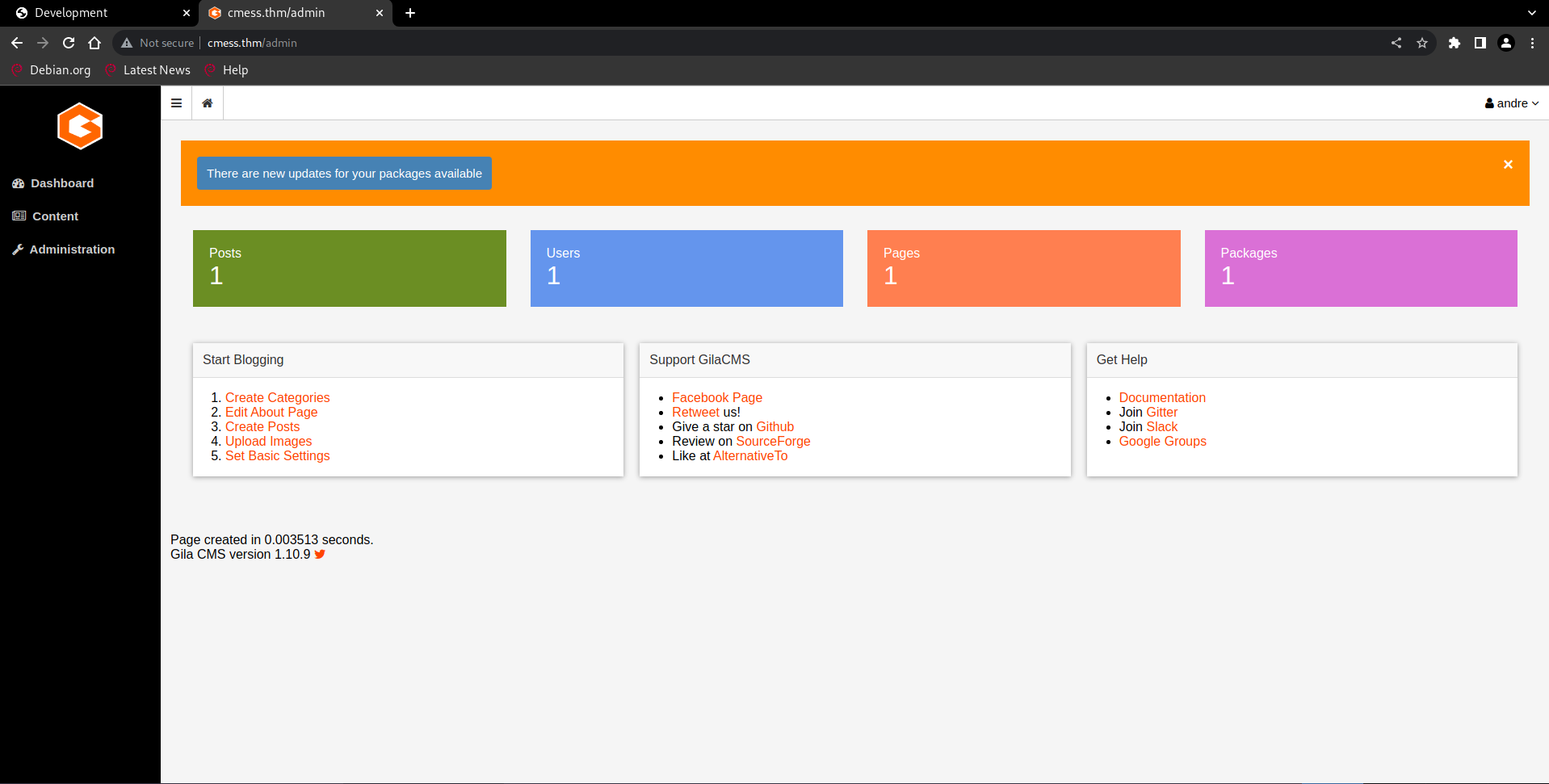Screen dimensions: 1549x784
Task: Toggle the sidebar with the hamburger icon
Action: click(176, 103)
